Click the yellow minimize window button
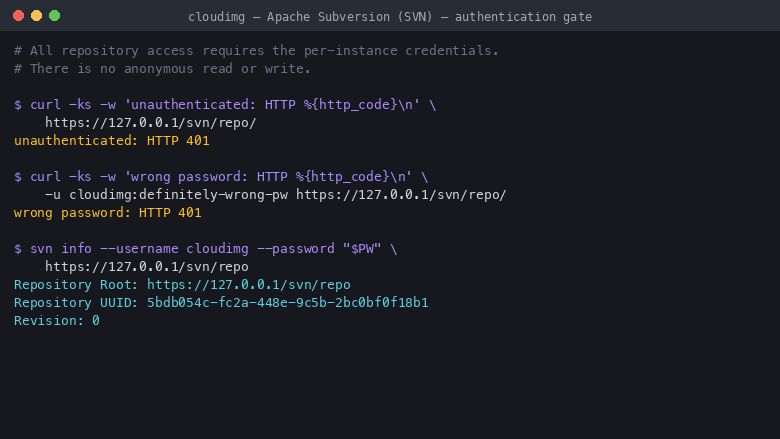 36,16
